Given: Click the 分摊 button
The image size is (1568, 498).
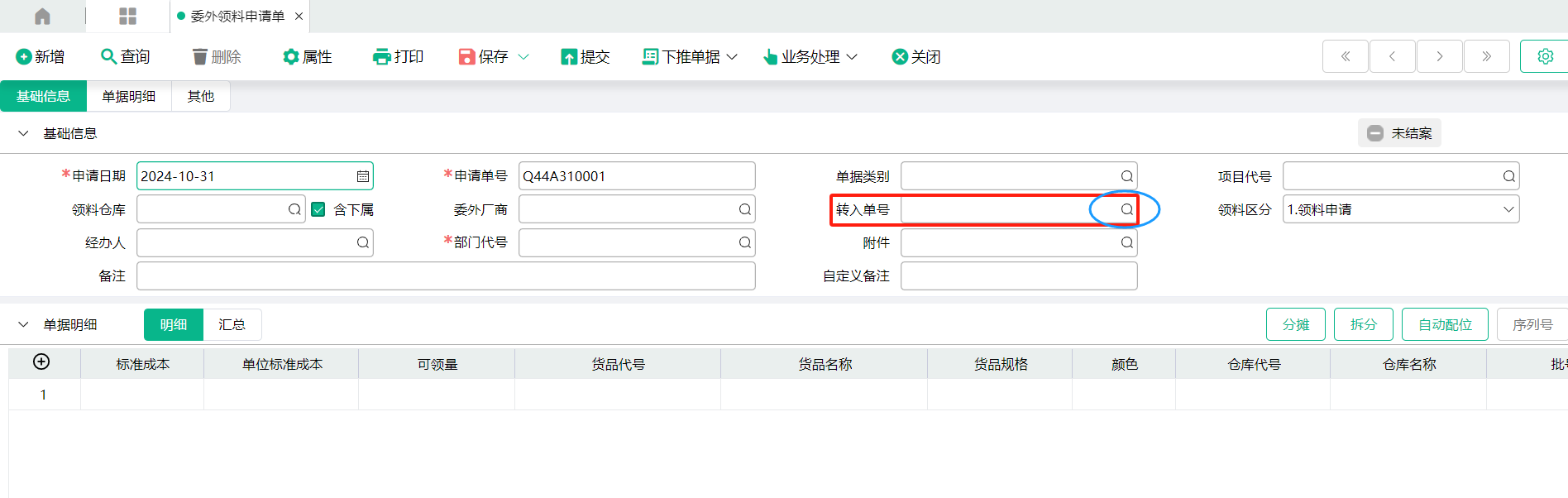Looking at the screenshot, I should pos(1295,324).
